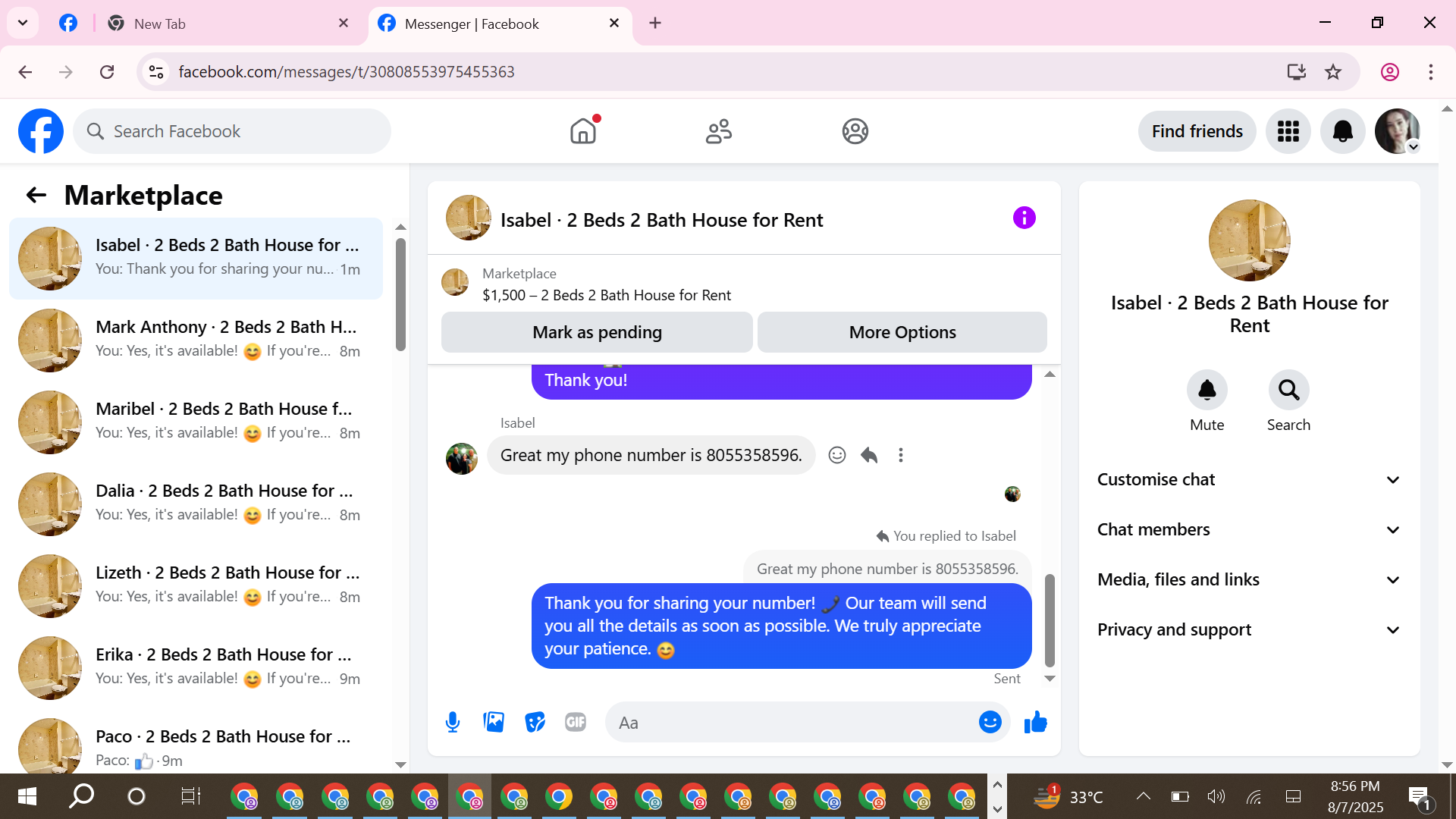This screenshot has width=1456, height=819.
Task: Choose a sticker from sticker icon
Action: coord(535,723)
